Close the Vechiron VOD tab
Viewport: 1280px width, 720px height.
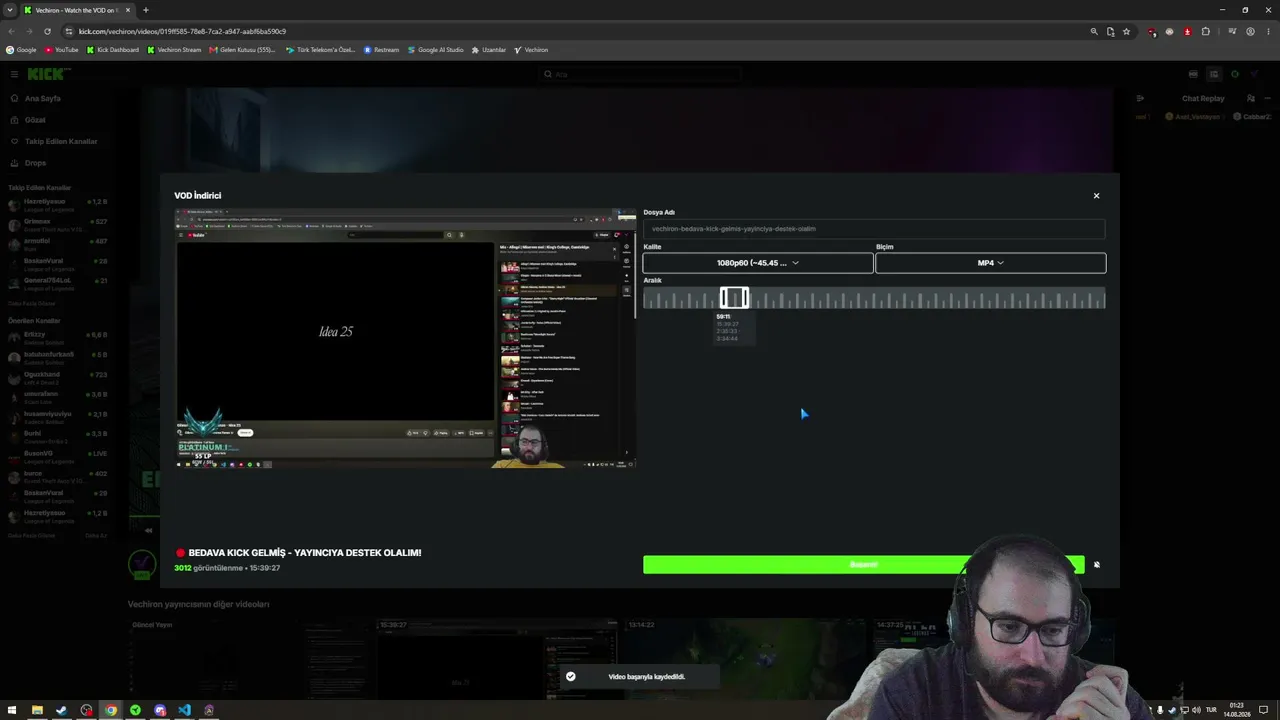coord(129,10)
